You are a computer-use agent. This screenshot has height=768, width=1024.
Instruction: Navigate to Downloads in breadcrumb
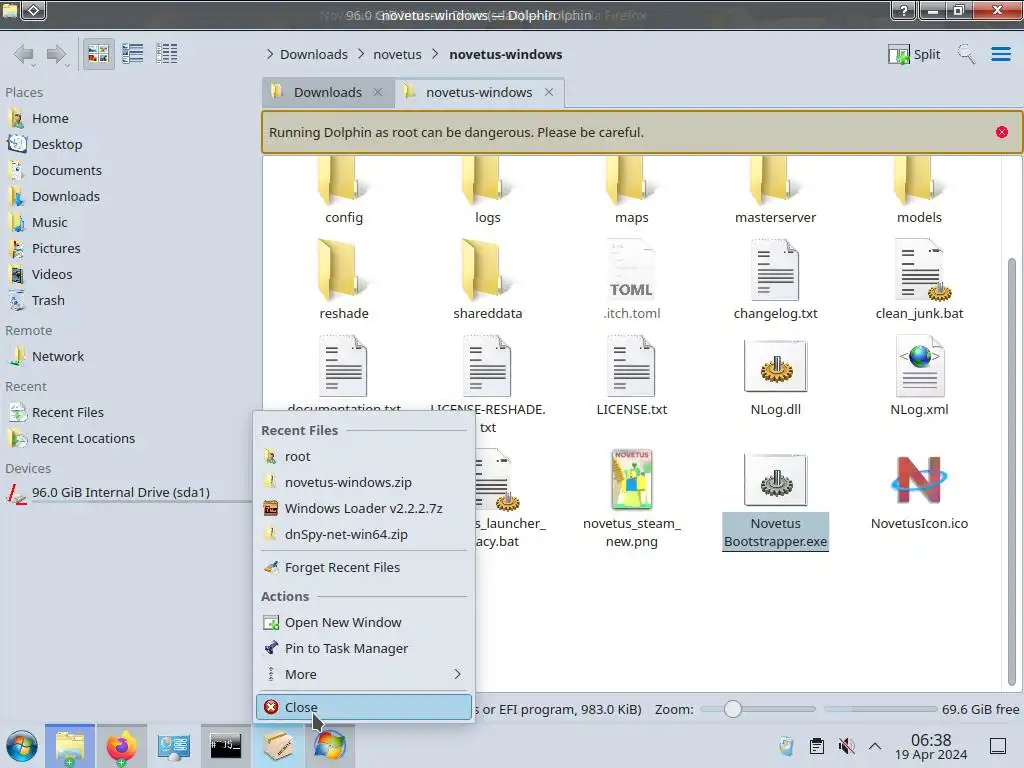[313, 54]
